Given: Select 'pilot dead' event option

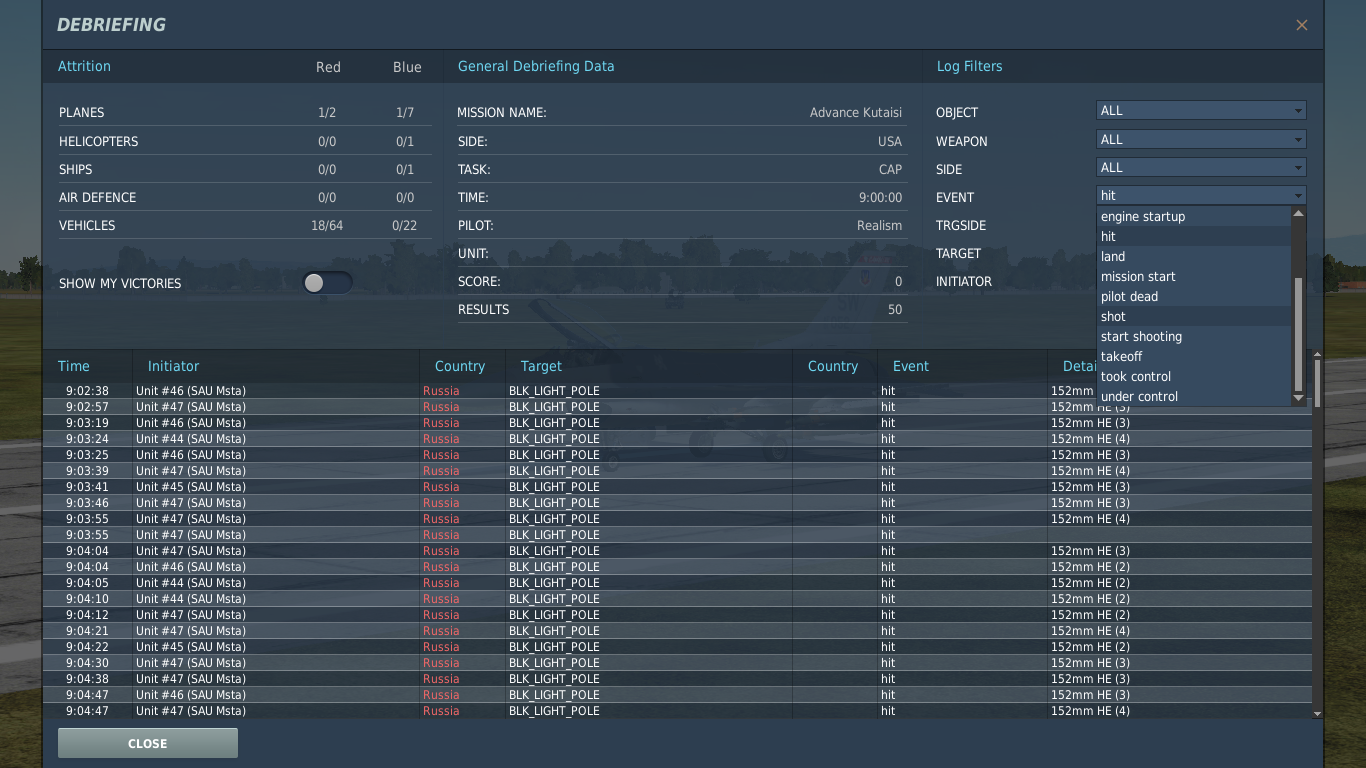Looking at the screenshot, I should [x=1194, y=296].
